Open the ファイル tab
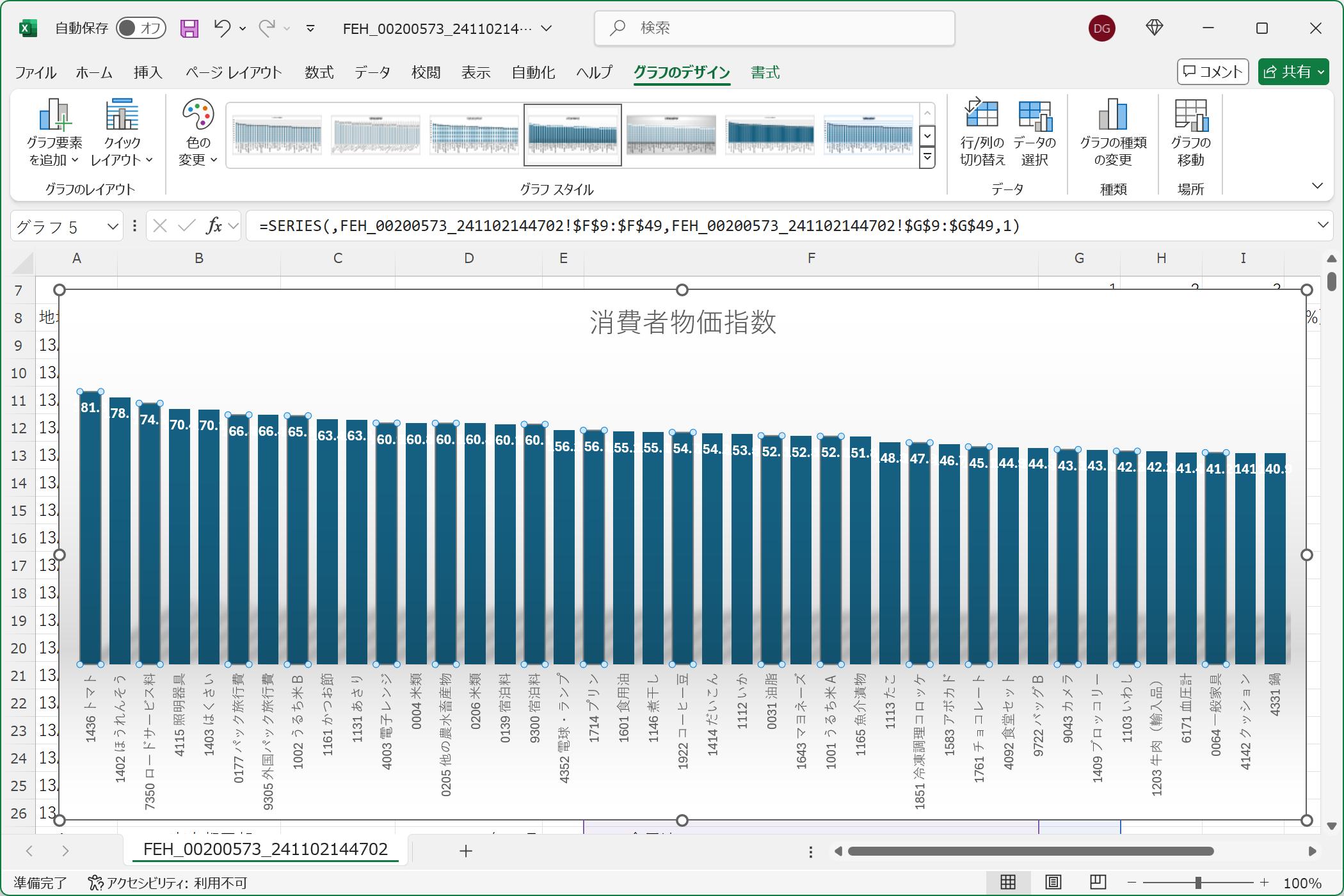The height and width of the screenshot is (896, 1344). (36, 72)
